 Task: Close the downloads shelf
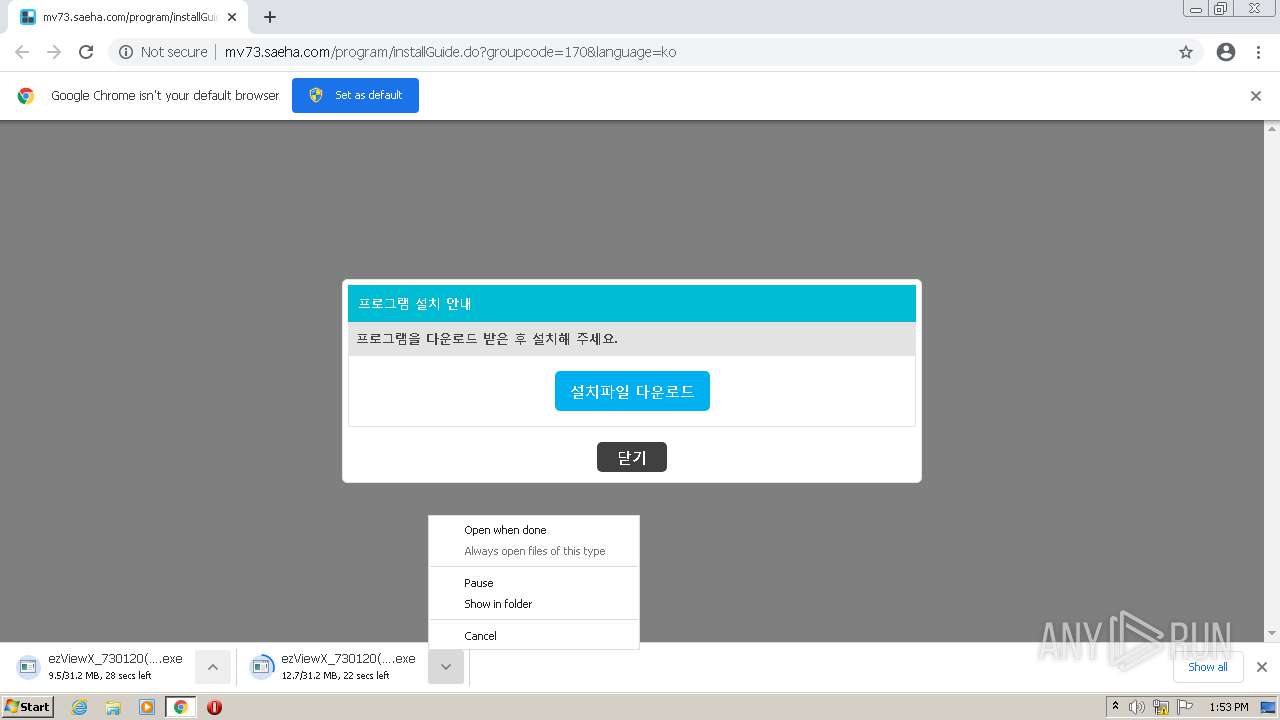[x=1262, y=667]
